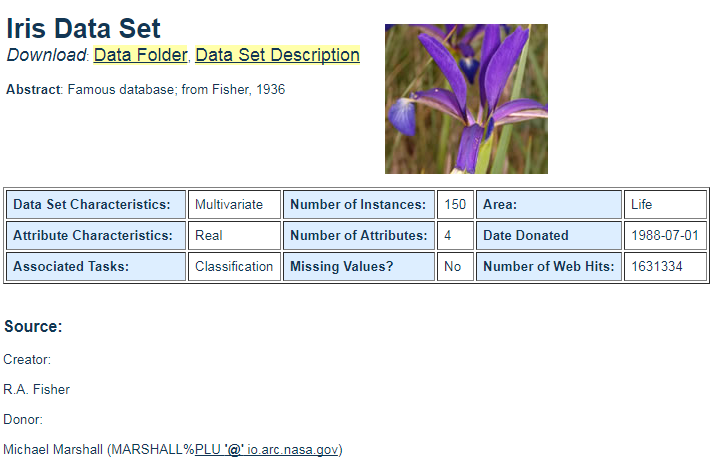The image size is (714, 458).
Task: Click the donor email address link
Action: [x=267, y=450]
